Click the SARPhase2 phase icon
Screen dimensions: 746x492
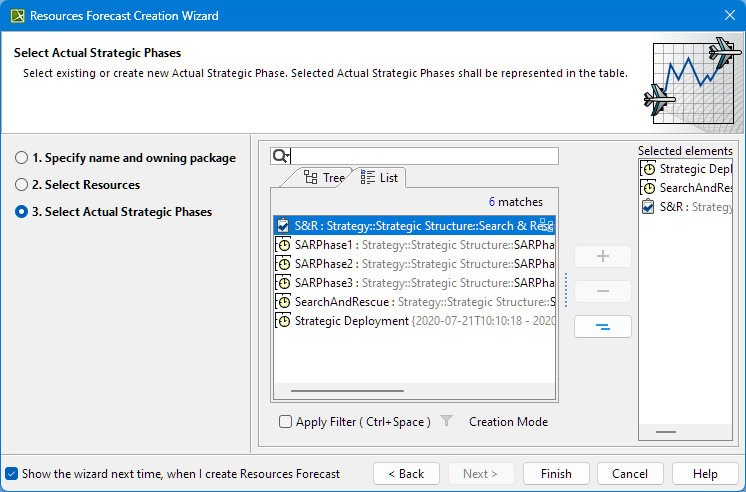[x=284, y=264]
